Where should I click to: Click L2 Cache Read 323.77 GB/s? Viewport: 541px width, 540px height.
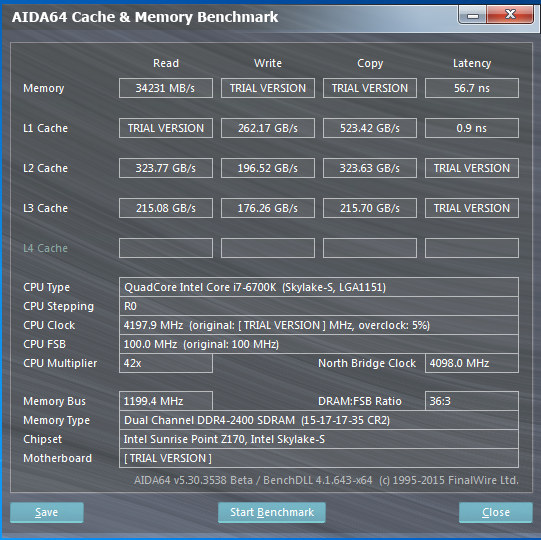click(166, 168)
